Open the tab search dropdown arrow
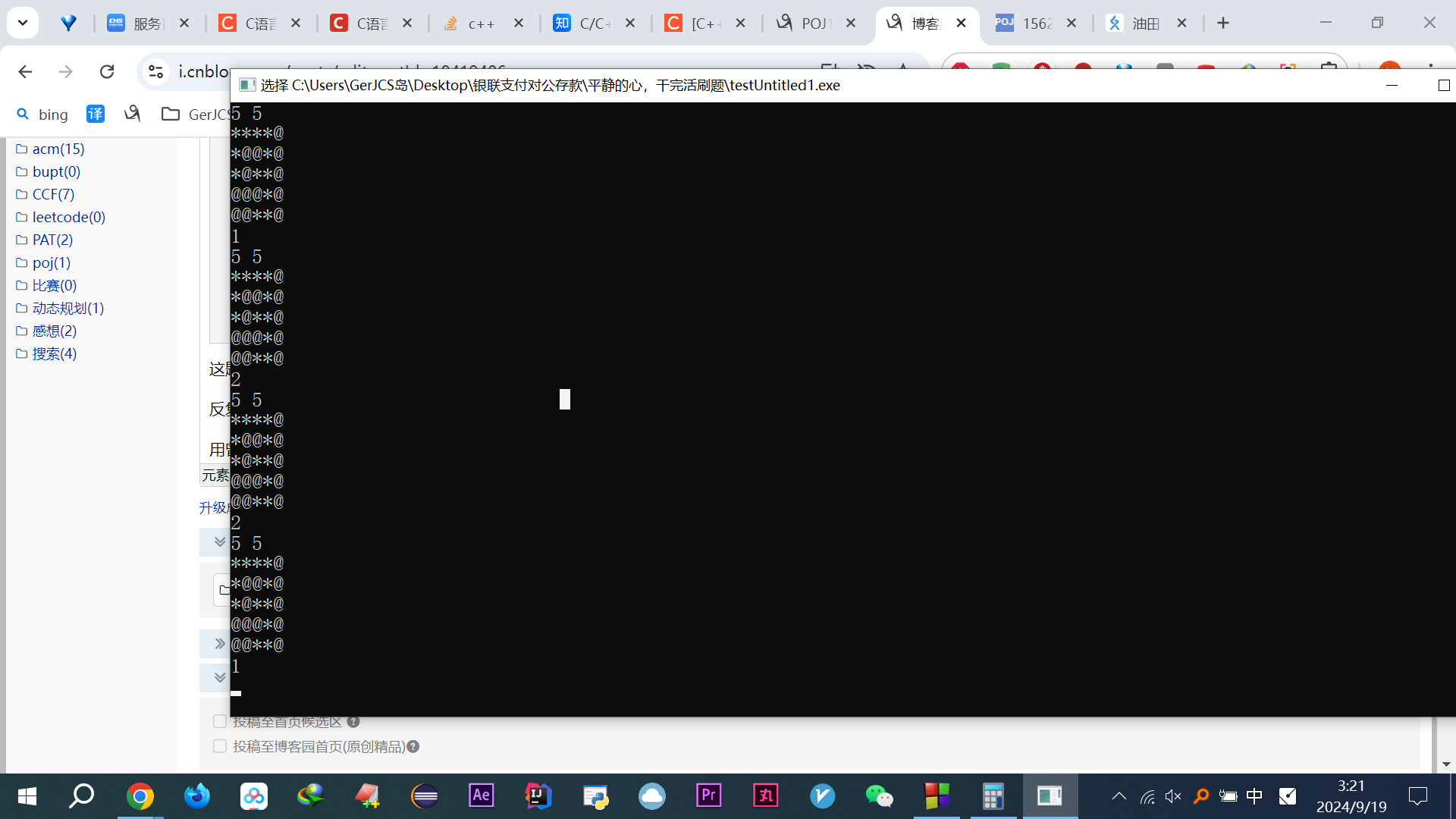Viewport: 1456px width, 819px height. (23, 23)
